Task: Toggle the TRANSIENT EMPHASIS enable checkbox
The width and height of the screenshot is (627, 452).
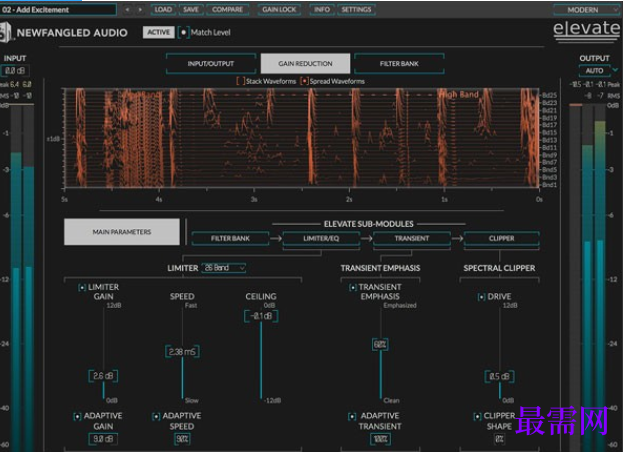Action: [x=353, y=287]
